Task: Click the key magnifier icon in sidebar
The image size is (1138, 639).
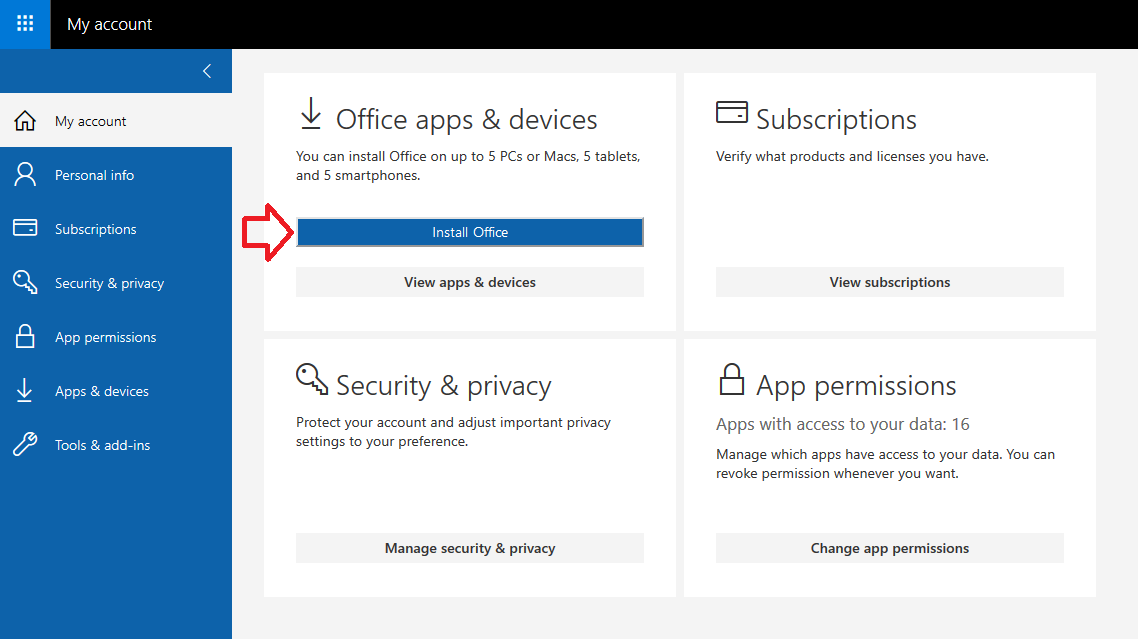Action: [25, 282]
